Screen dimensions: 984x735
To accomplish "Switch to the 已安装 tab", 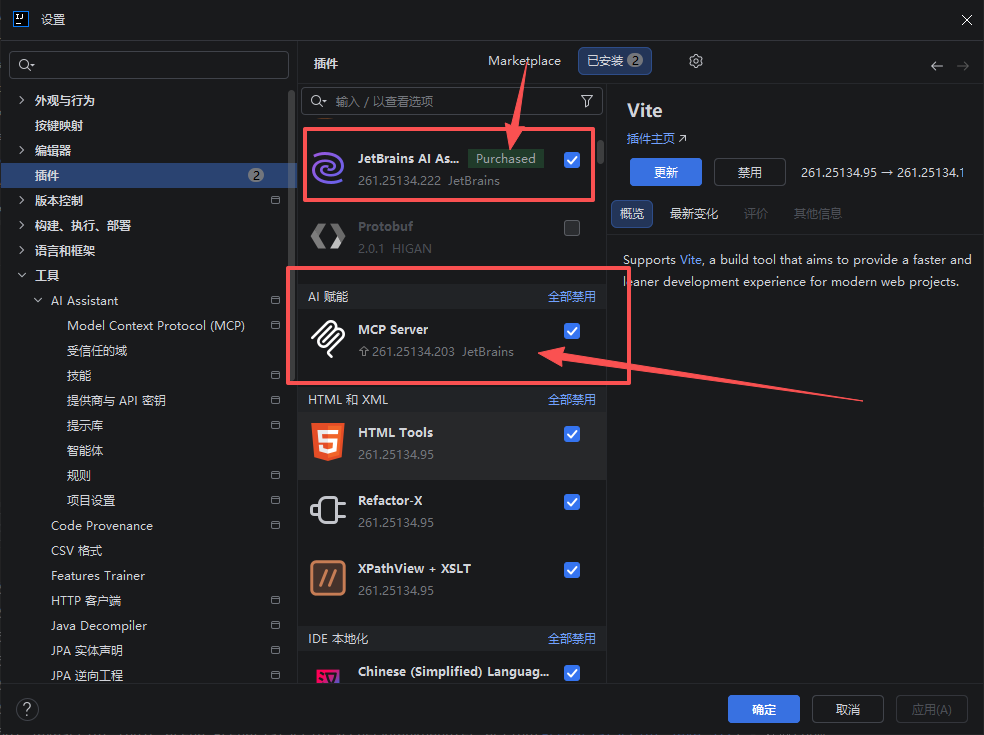I will [614, 61].
